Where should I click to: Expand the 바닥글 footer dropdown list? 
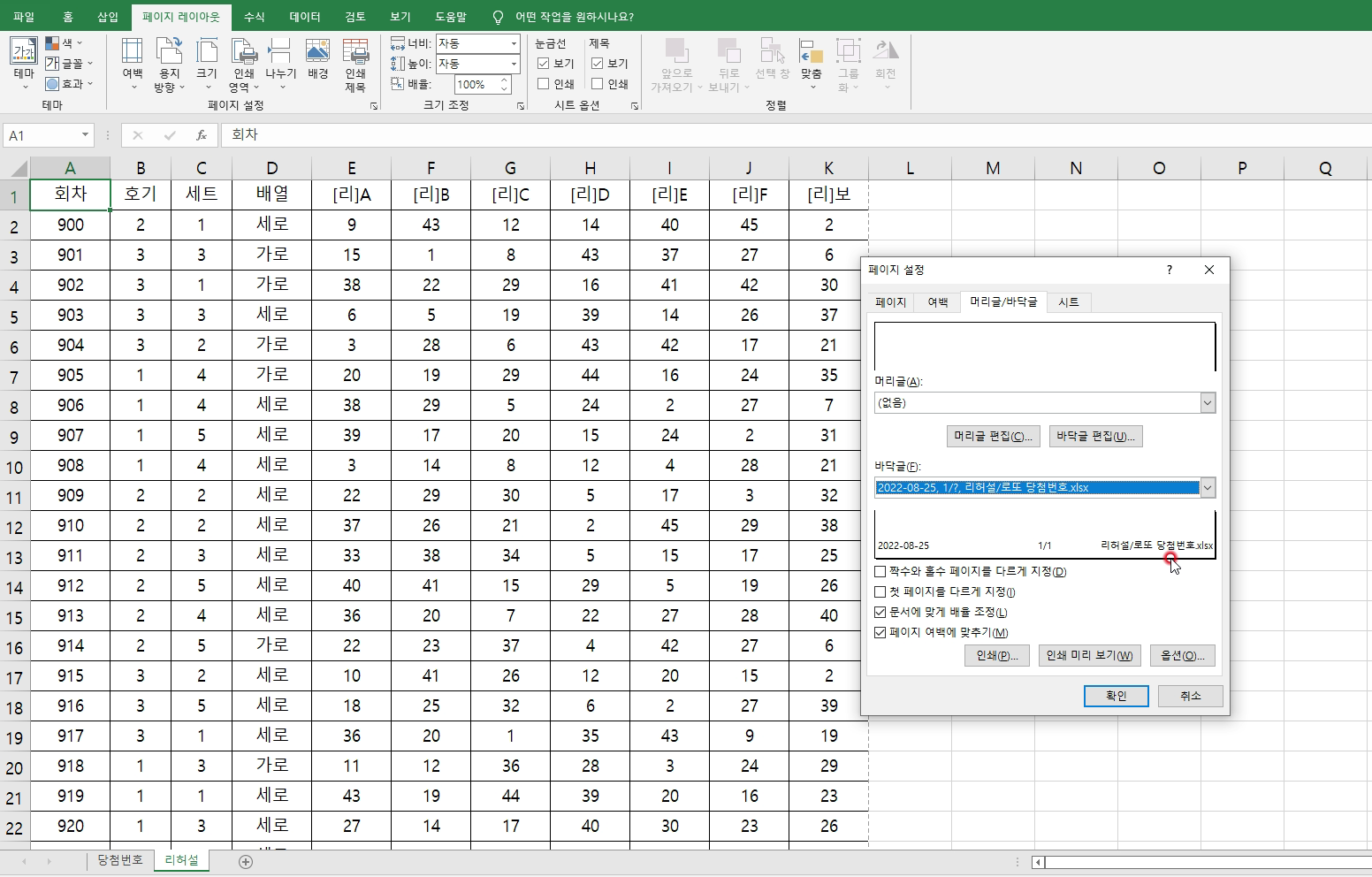1208,488
